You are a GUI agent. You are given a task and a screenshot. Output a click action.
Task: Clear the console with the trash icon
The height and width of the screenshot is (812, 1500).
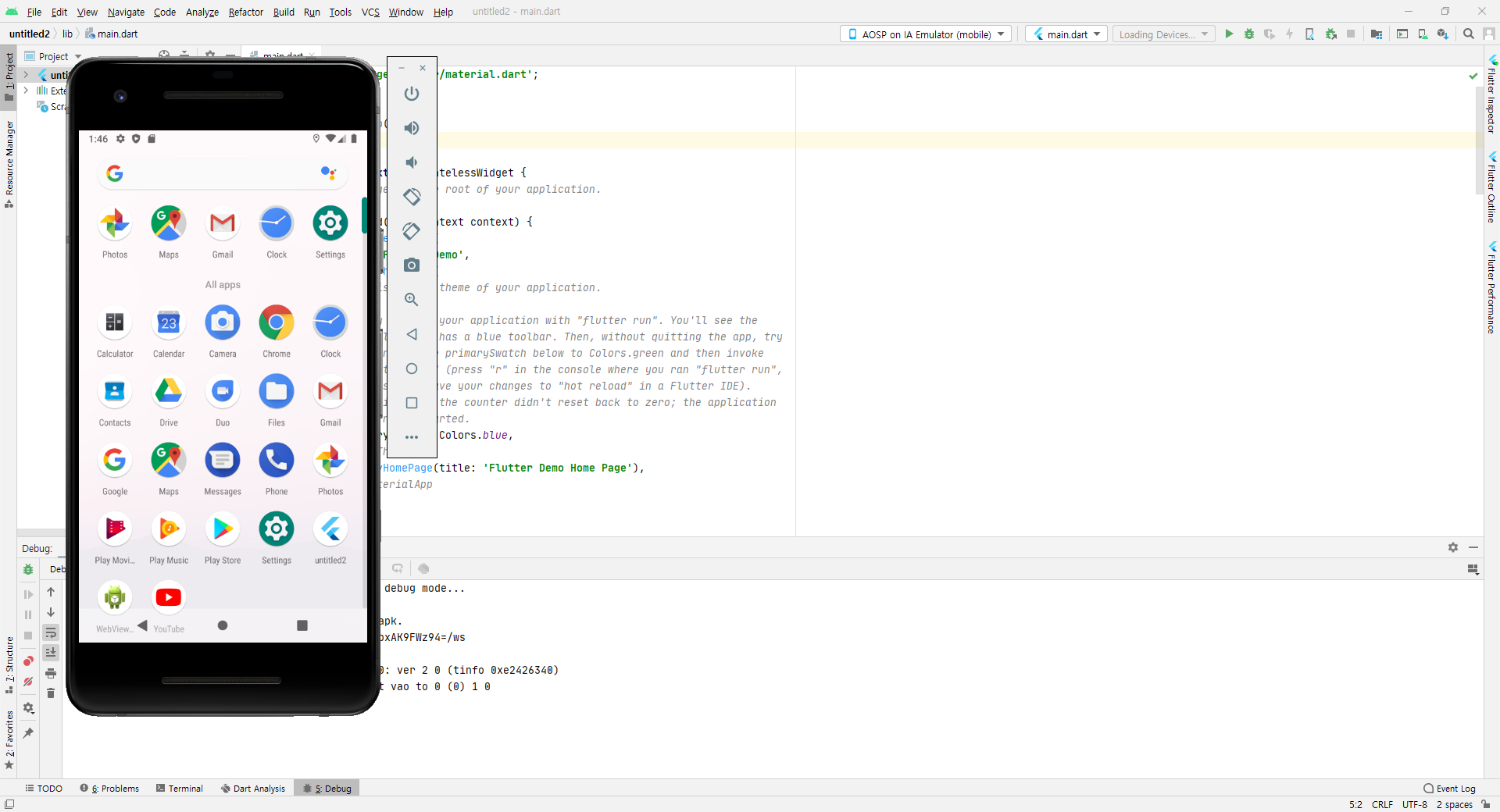(x=51, y=693)
